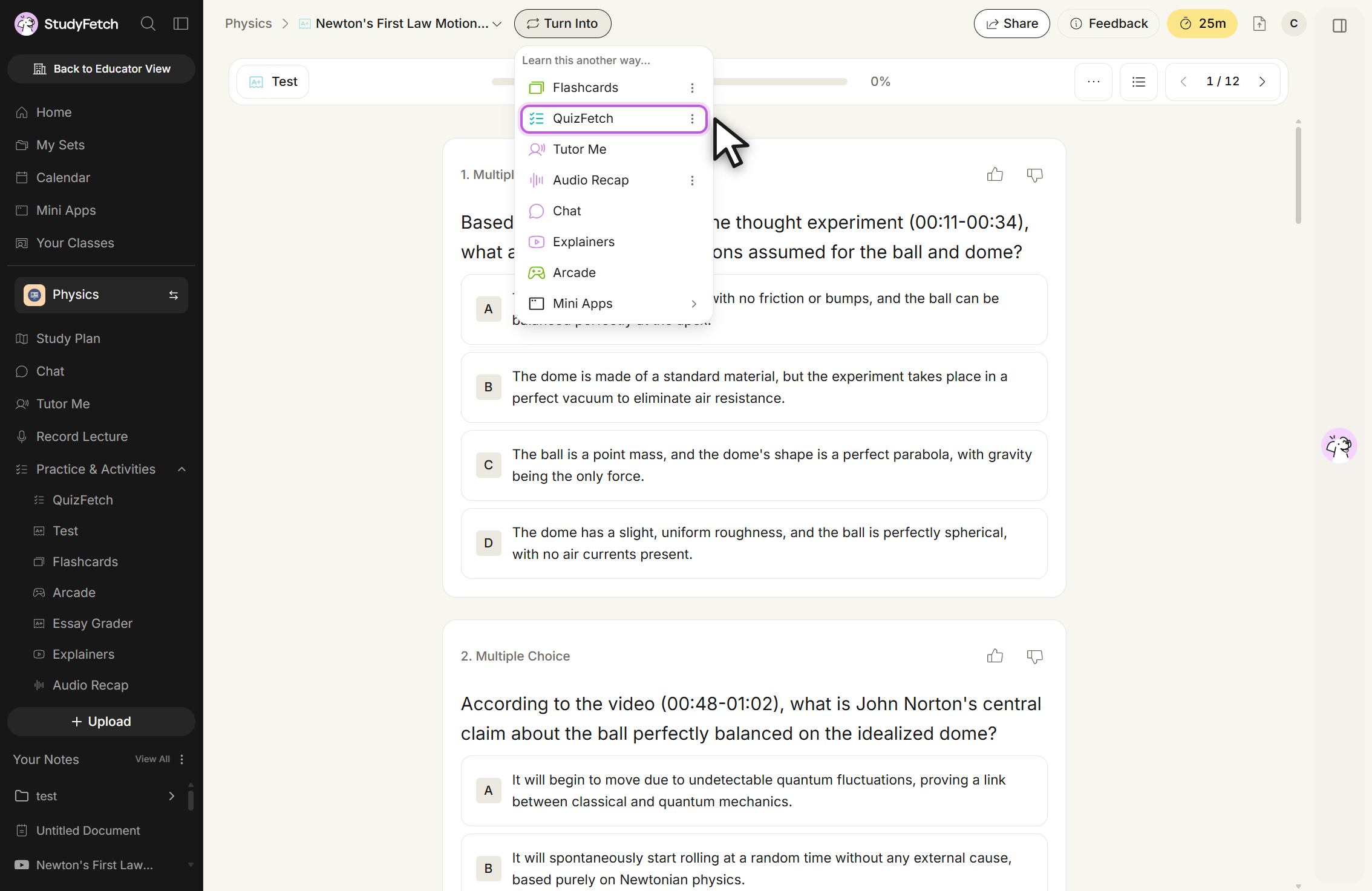The height and width of the screenshot is (891, 1372).
Task: Collapse the Practice & Activities section
Action: [181, 469]
